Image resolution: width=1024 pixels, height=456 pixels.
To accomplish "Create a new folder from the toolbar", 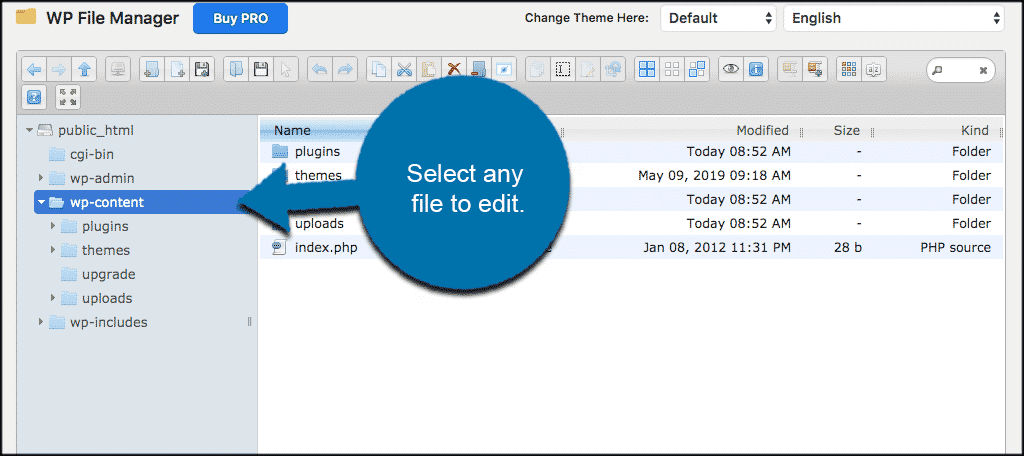I will pos(152,69).
